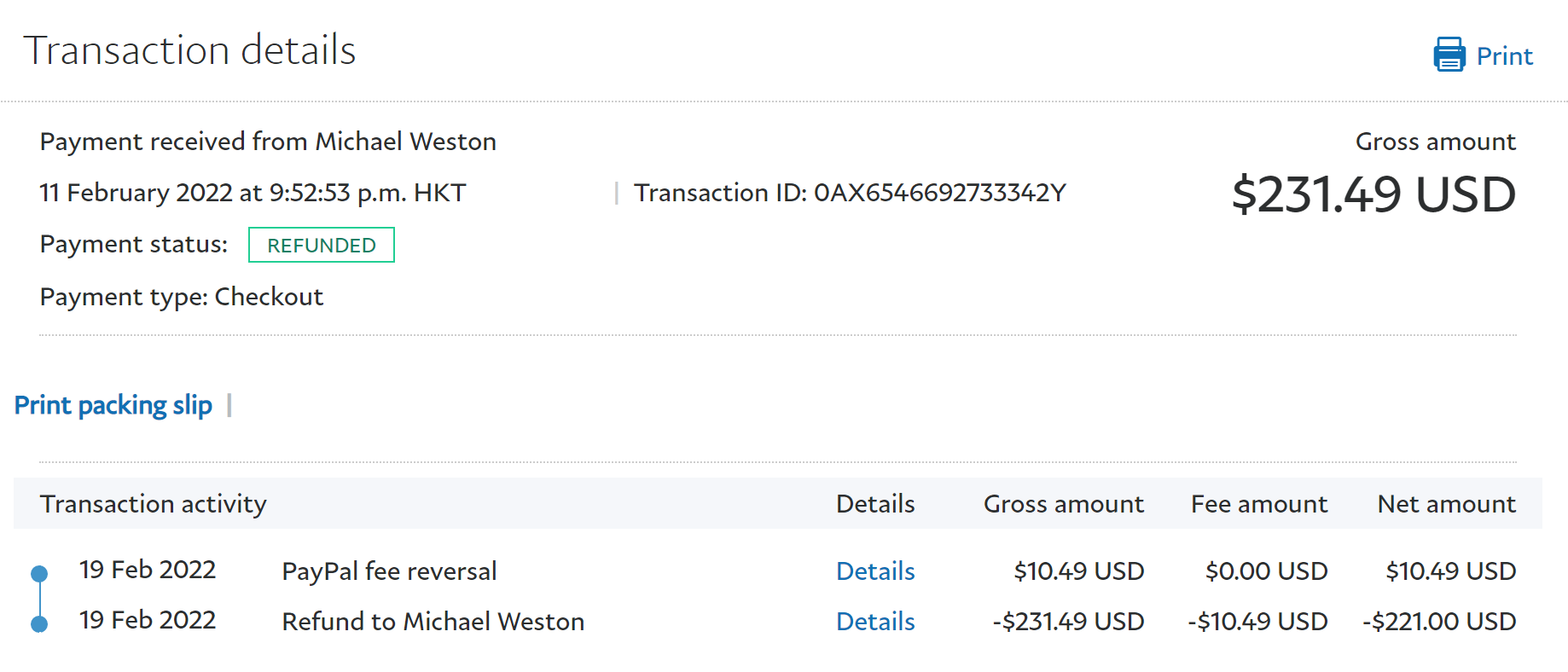Screen dimensions: 1568x672
Task: Open Details for PayPal fee reversal
Action: click(875, 571)
